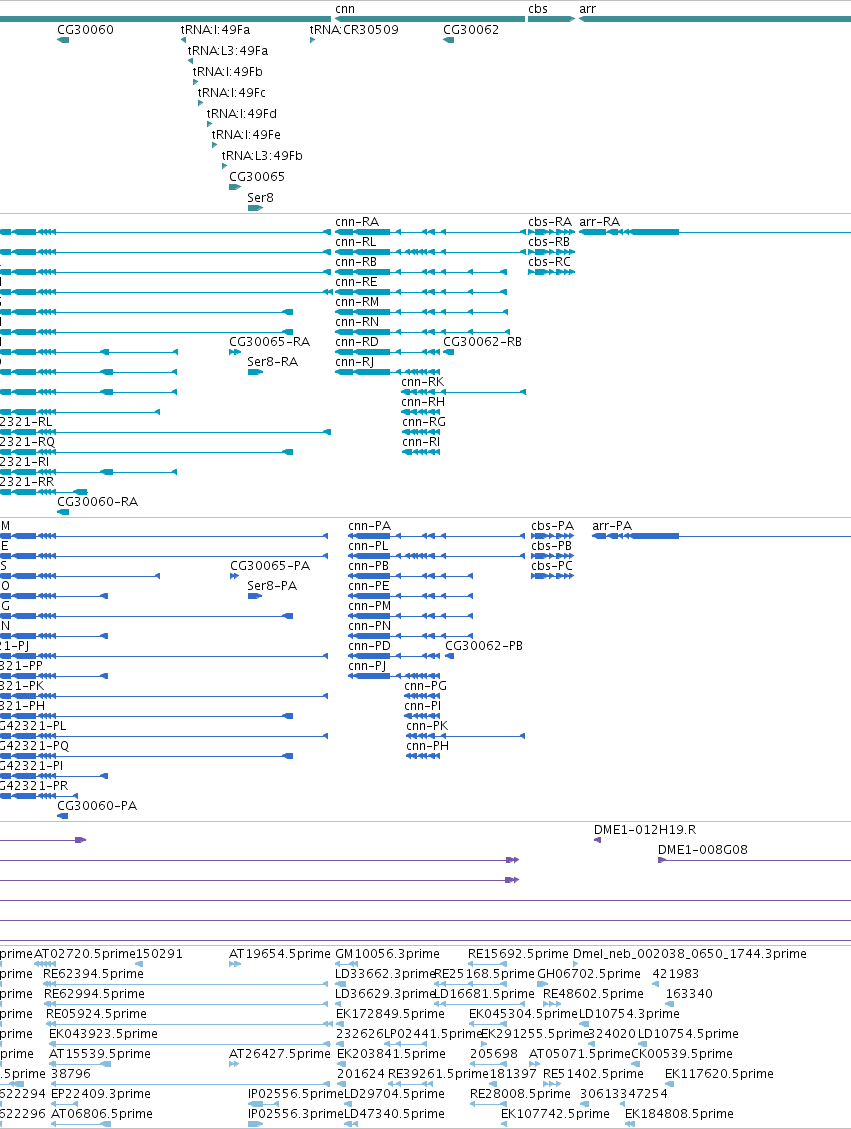Image resolution: width=851 pixels, height=1129 pixels.
Task: Select the CG30062 gene label
Action: [471, 30]
